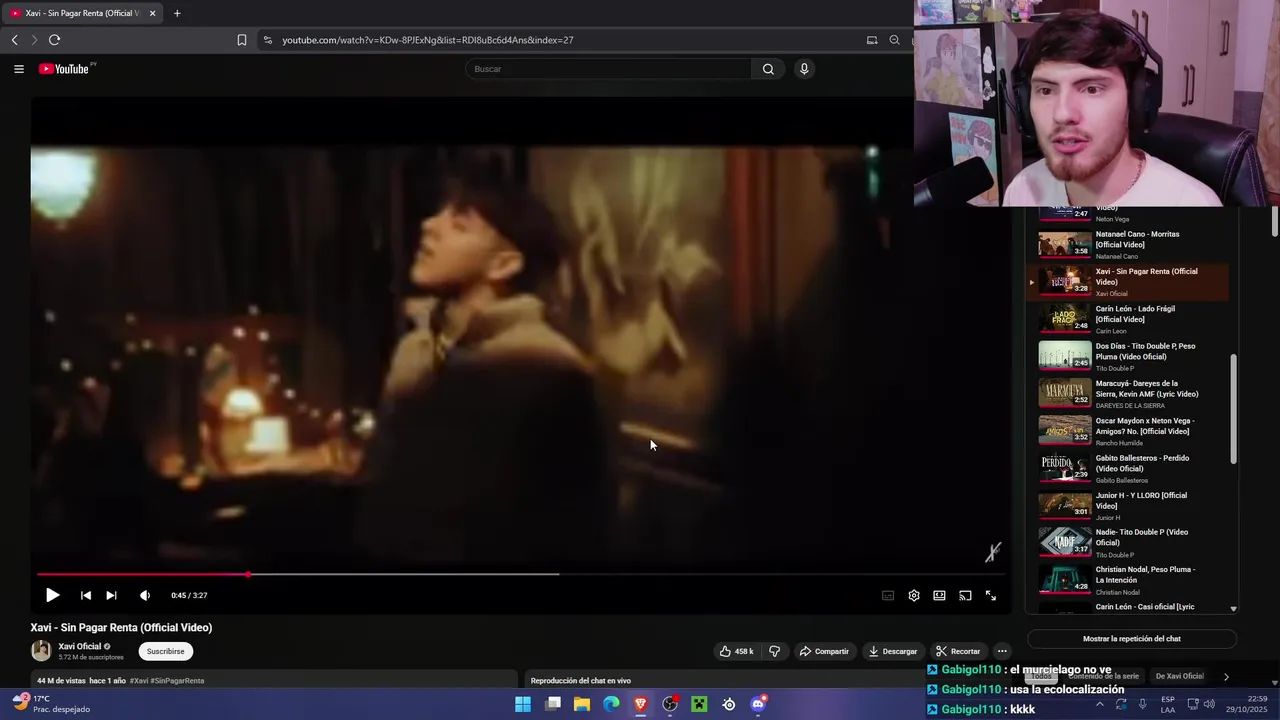Go back with the browser back arrow

point(15,40)
